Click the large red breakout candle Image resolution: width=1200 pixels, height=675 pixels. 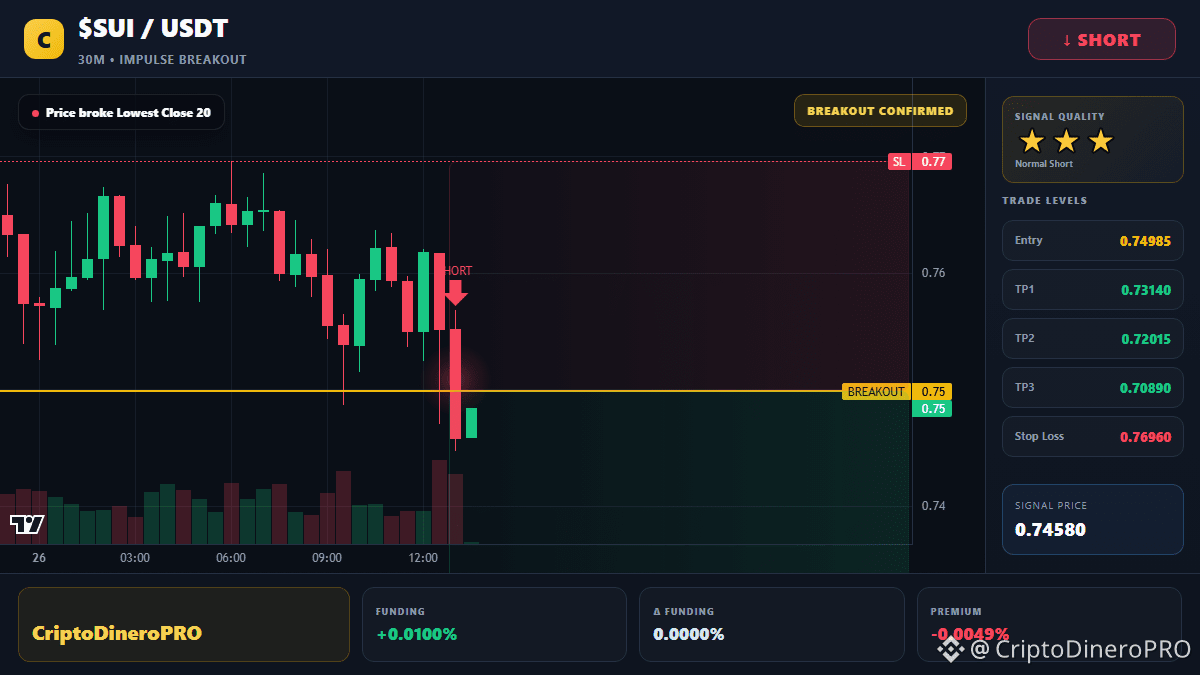click(x=455, y=384)
